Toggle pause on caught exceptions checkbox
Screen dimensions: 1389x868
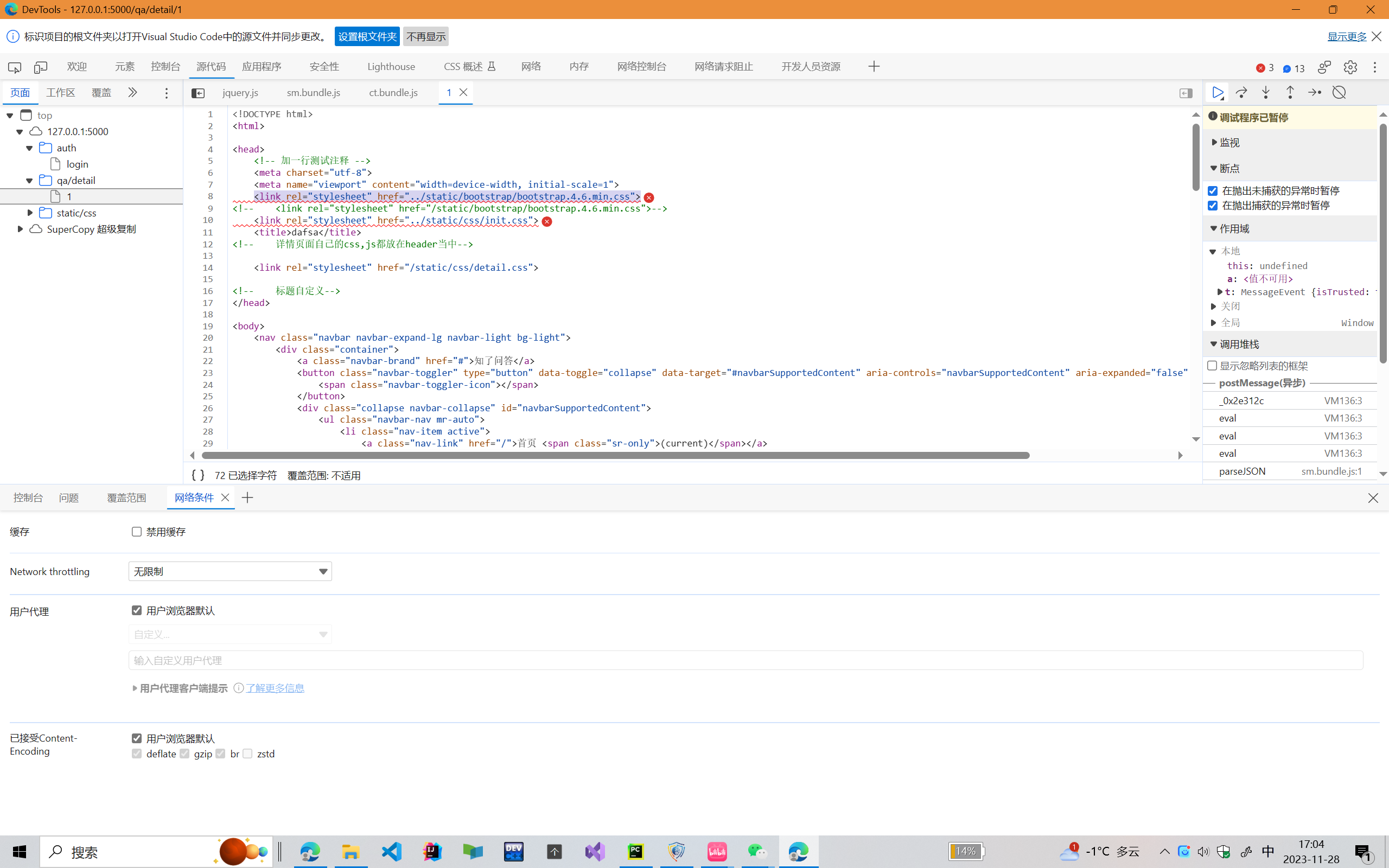tap(1213, 206)
